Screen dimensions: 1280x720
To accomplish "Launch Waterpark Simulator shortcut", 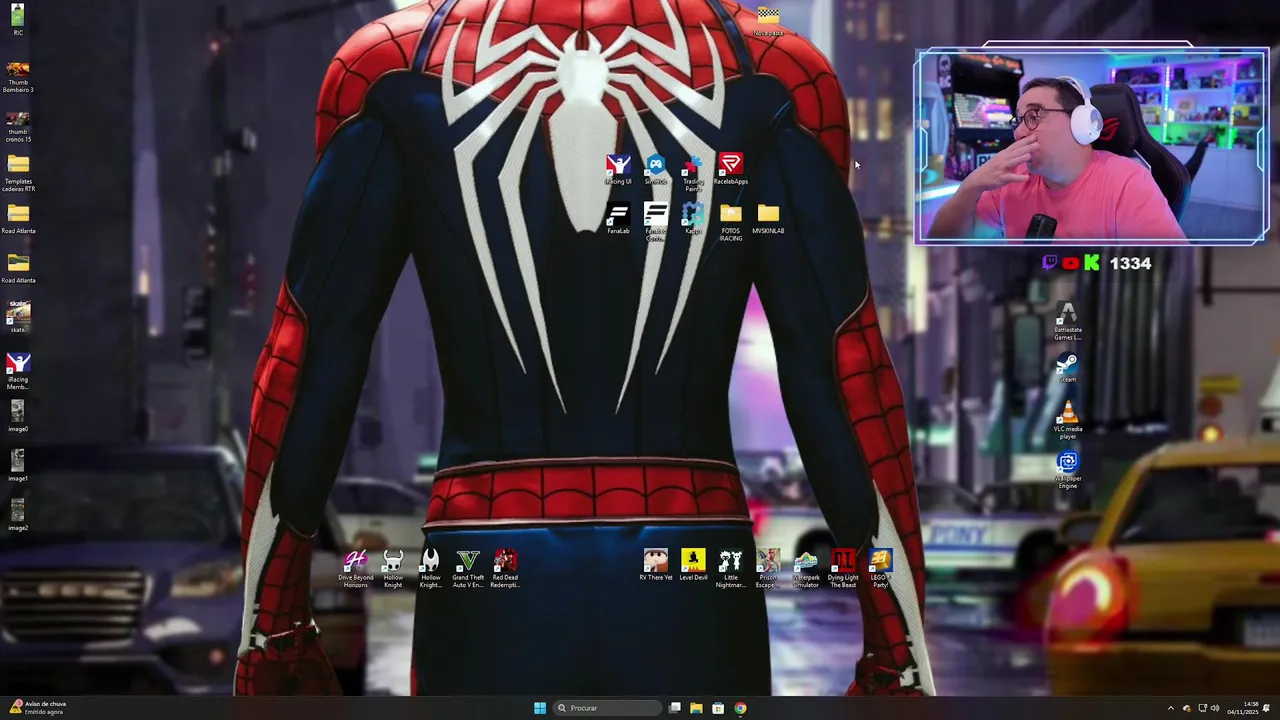I will (x=805, y=569).
